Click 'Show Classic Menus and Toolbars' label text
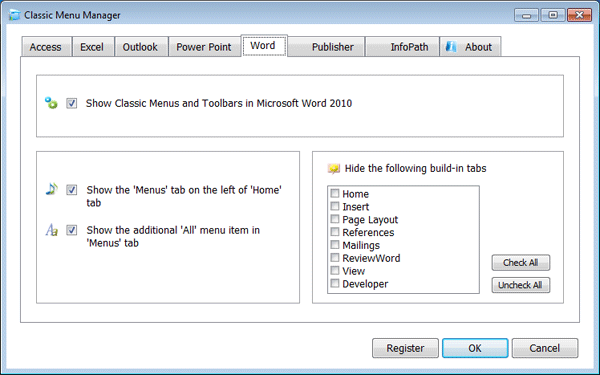600x375 pixels. [x=219, y=103]
